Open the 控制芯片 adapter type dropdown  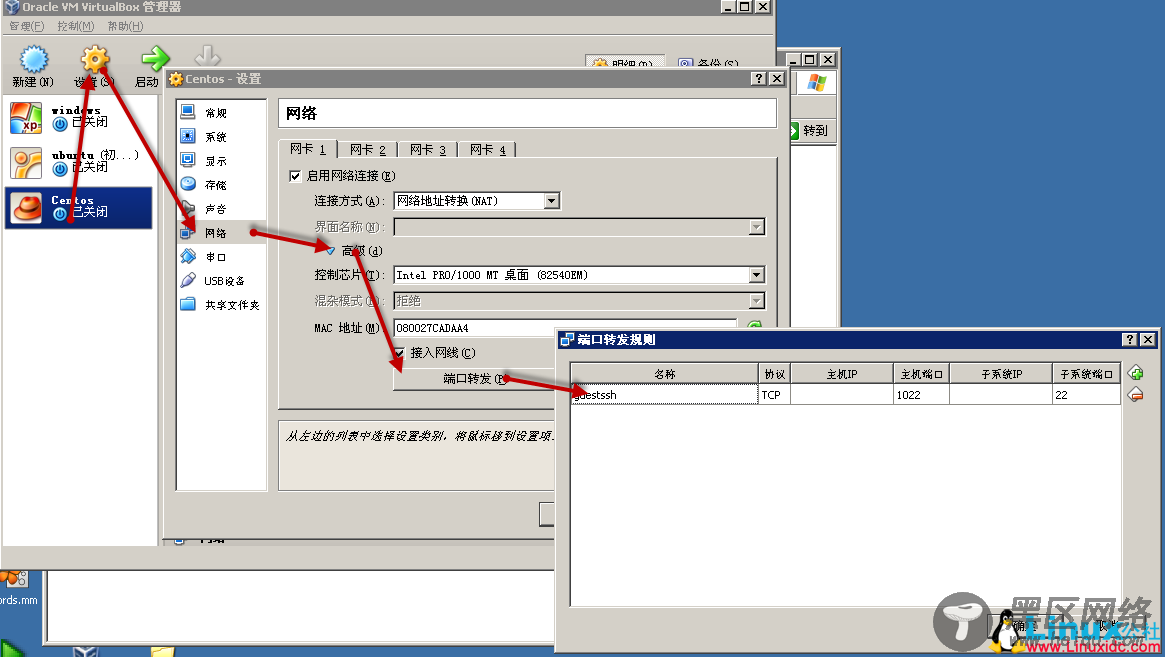pyautogui.click(x=579, y=275)
